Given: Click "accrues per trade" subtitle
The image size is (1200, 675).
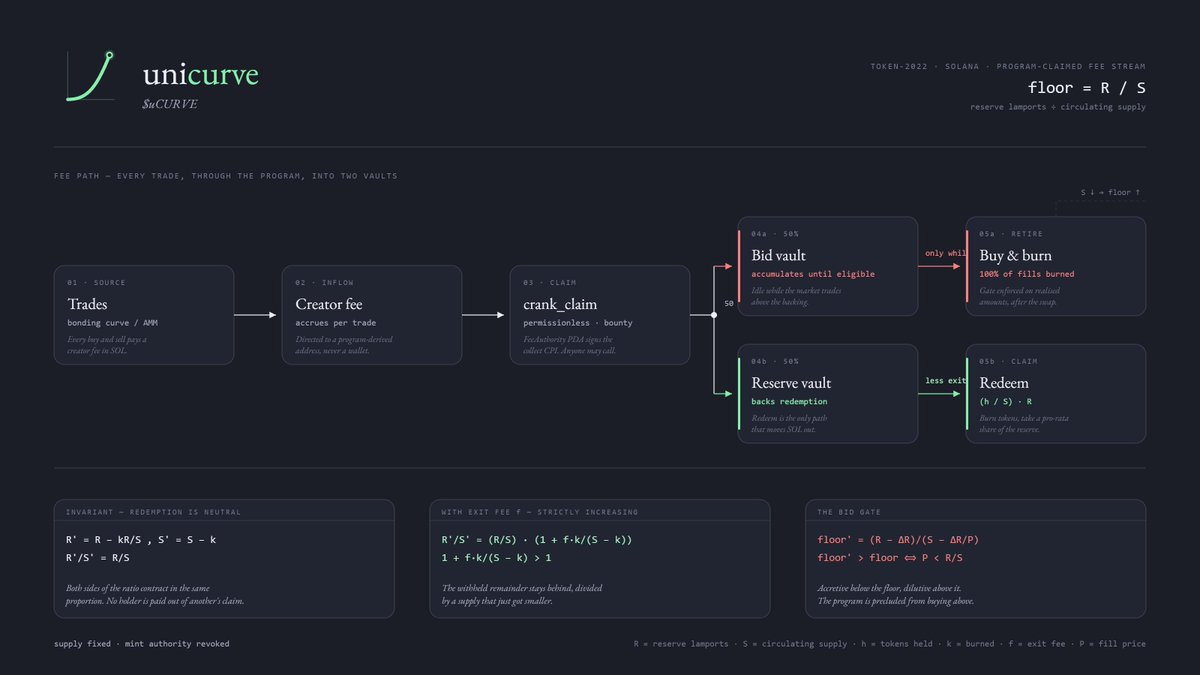Looking at the screenshot, I should pos(337,323).
